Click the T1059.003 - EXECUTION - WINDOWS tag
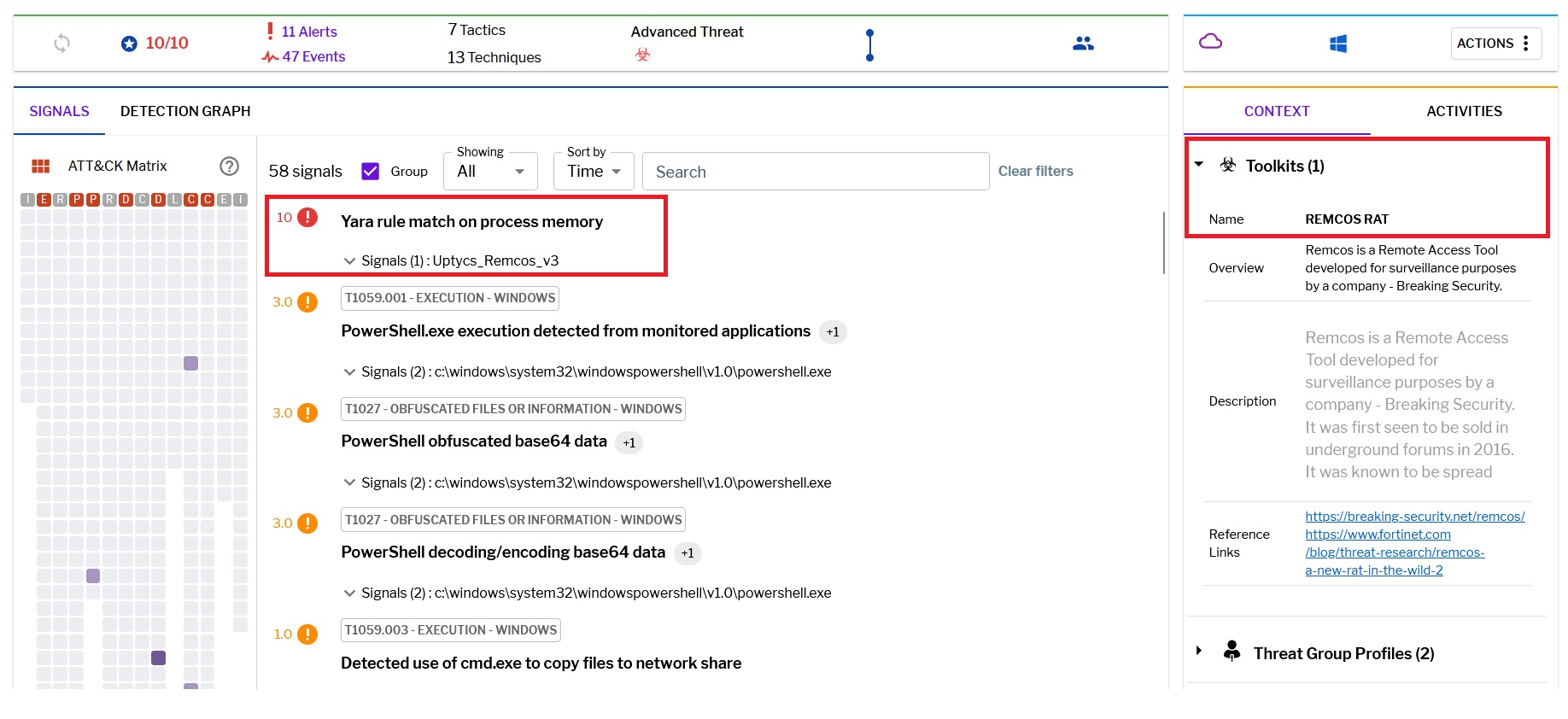 pos(451,630)
